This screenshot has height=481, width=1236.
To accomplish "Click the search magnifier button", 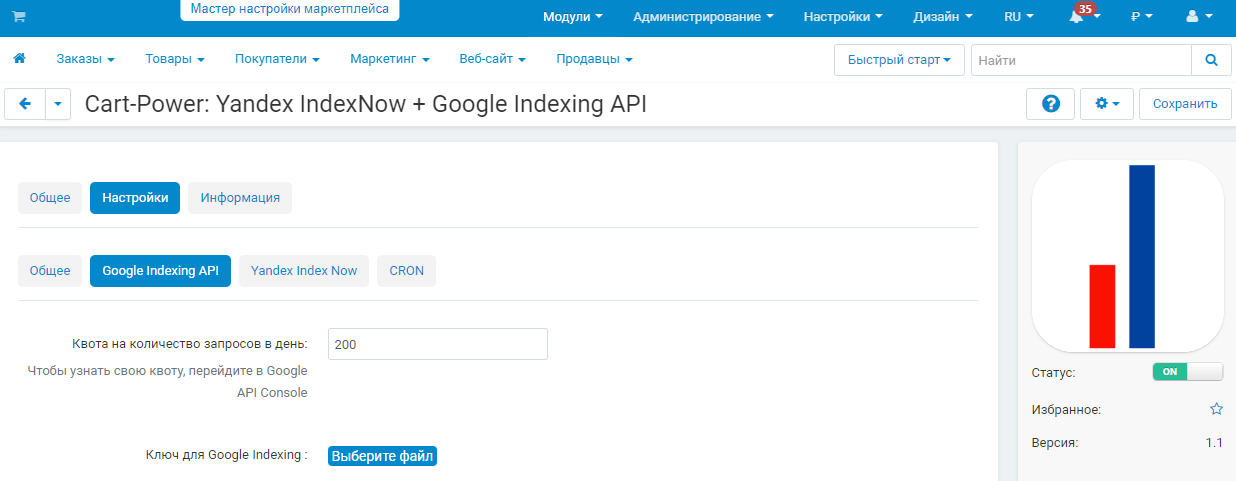I will point(1211,60).
